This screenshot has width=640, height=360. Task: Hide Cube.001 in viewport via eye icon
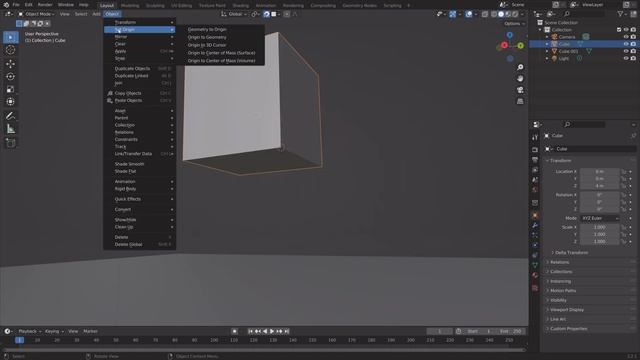point(626,51)
